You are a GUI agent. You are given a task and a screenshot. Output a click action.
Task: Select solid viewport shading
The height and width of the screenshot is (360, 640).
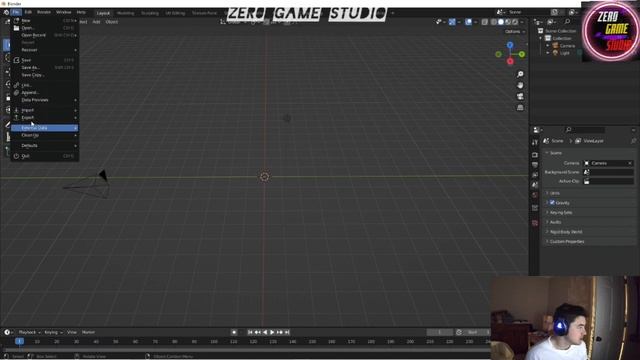(501, 22)
